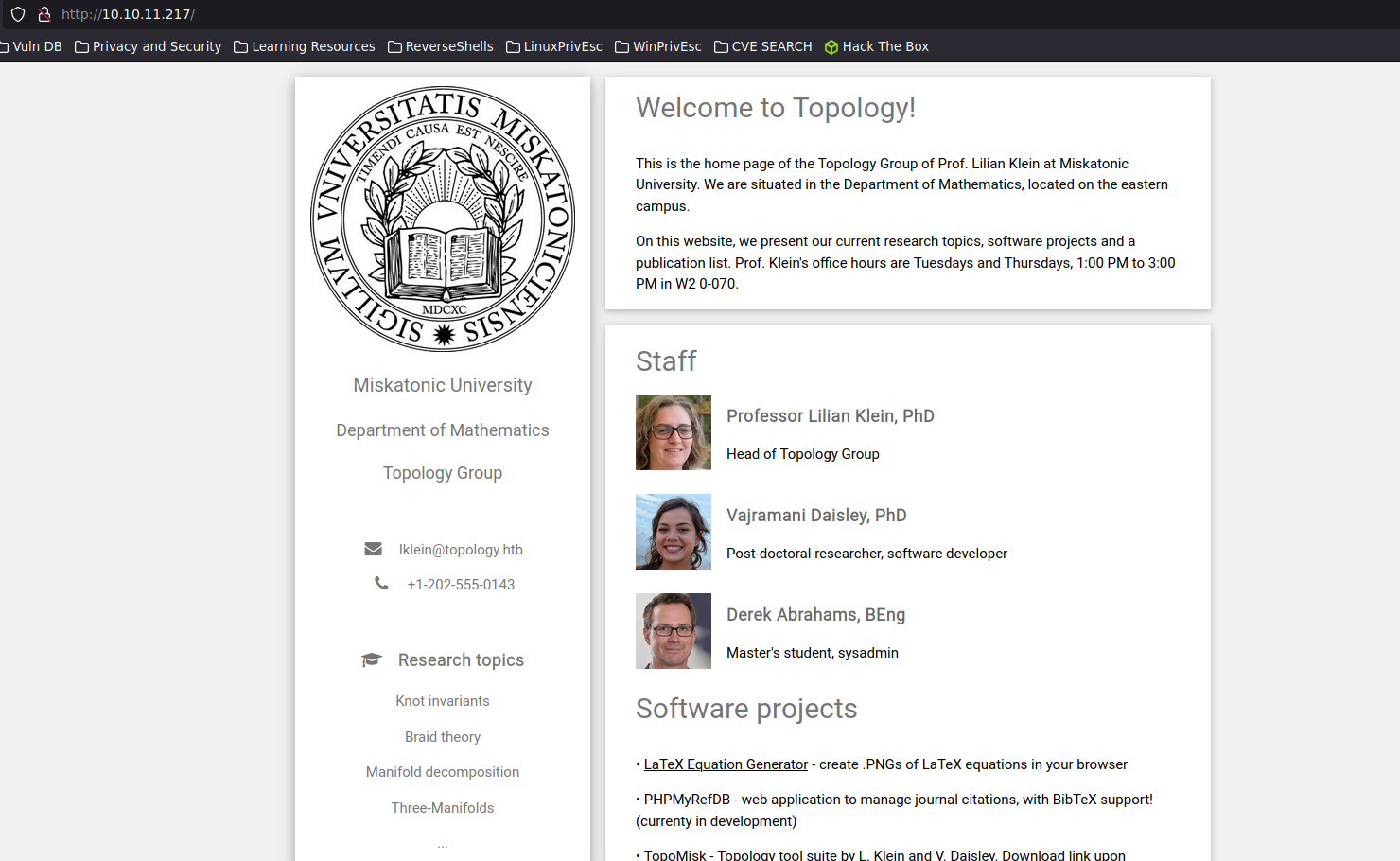Click the WinPrivEsc folder icon
The image size is (1400, 861).
pos(621,46)
